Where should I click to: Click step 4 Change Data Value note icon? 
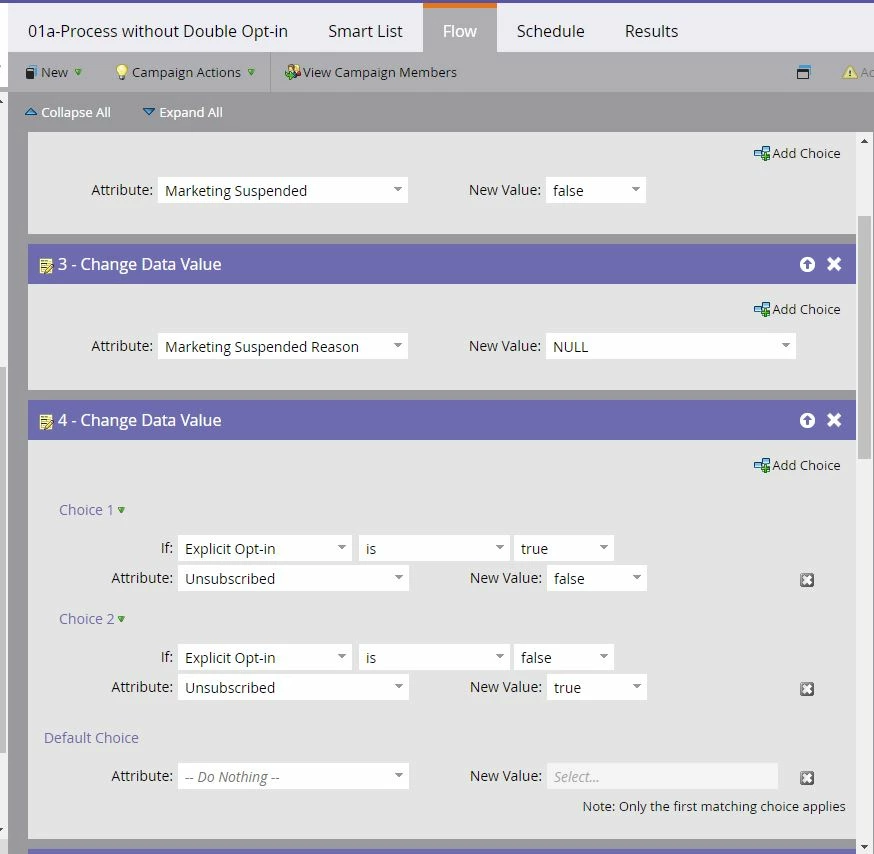tap(46, 421)
